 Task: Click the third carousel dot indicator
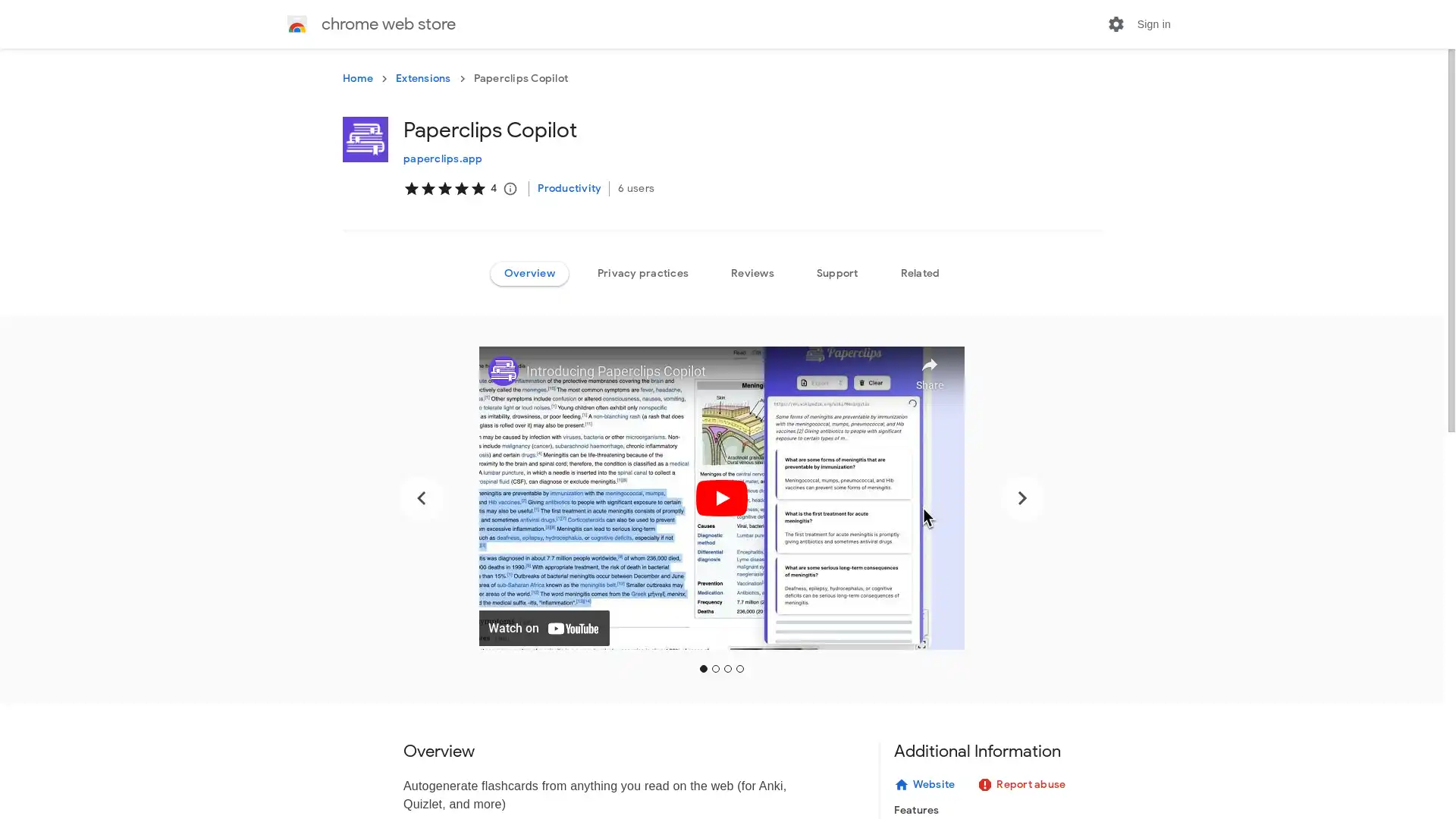[728, 669]
